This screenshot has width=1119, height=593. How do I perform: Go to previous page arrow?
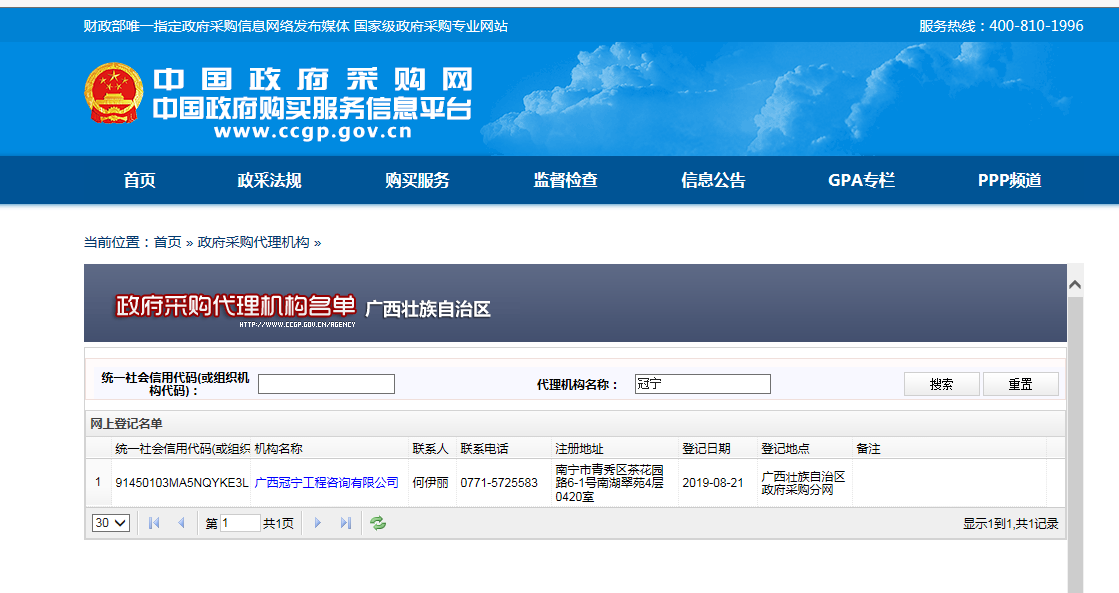(181, 523)
